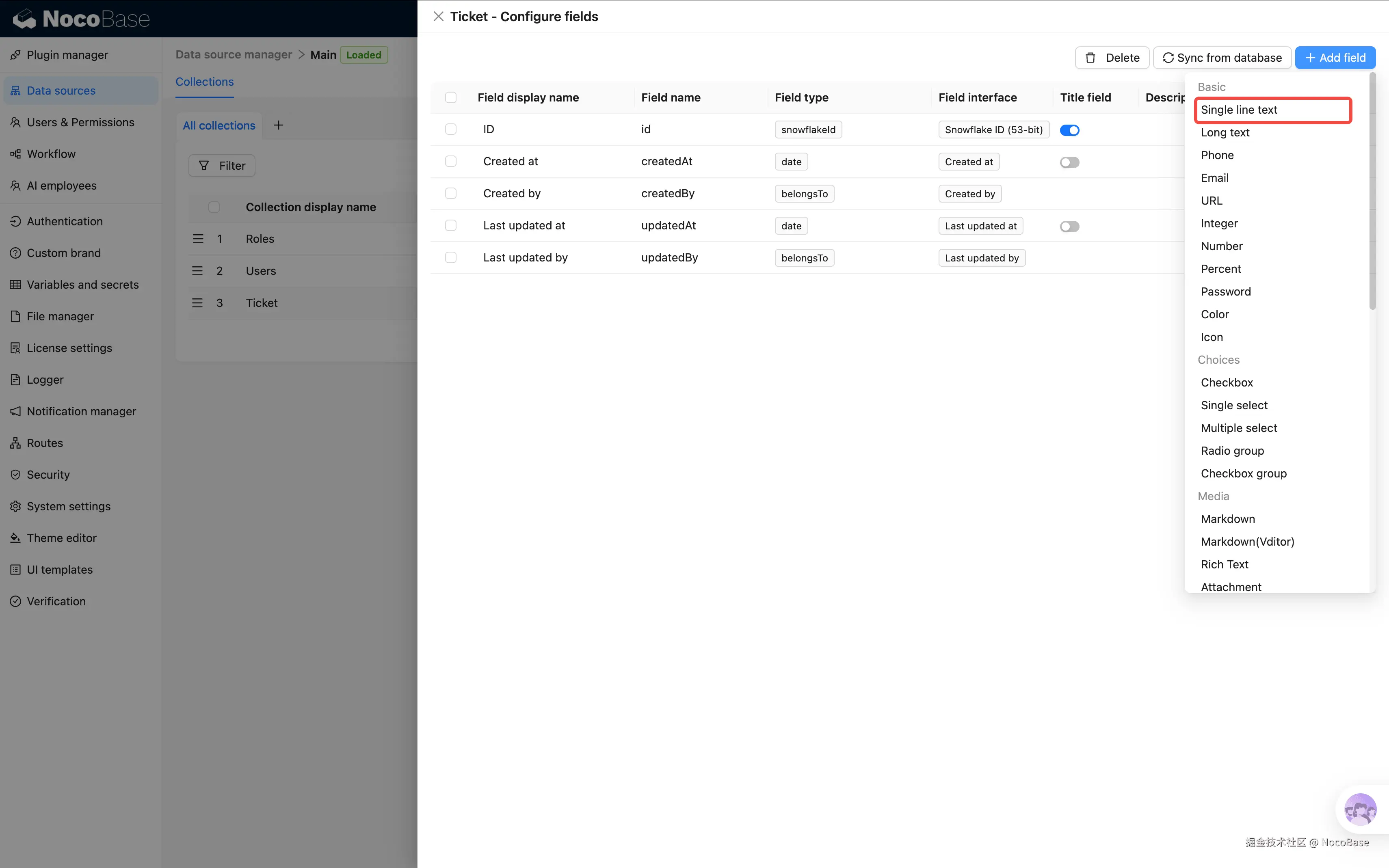Enable the Title field toggle for Created at
This screenshot has width=1389, height=868.
coord(1069,162)
